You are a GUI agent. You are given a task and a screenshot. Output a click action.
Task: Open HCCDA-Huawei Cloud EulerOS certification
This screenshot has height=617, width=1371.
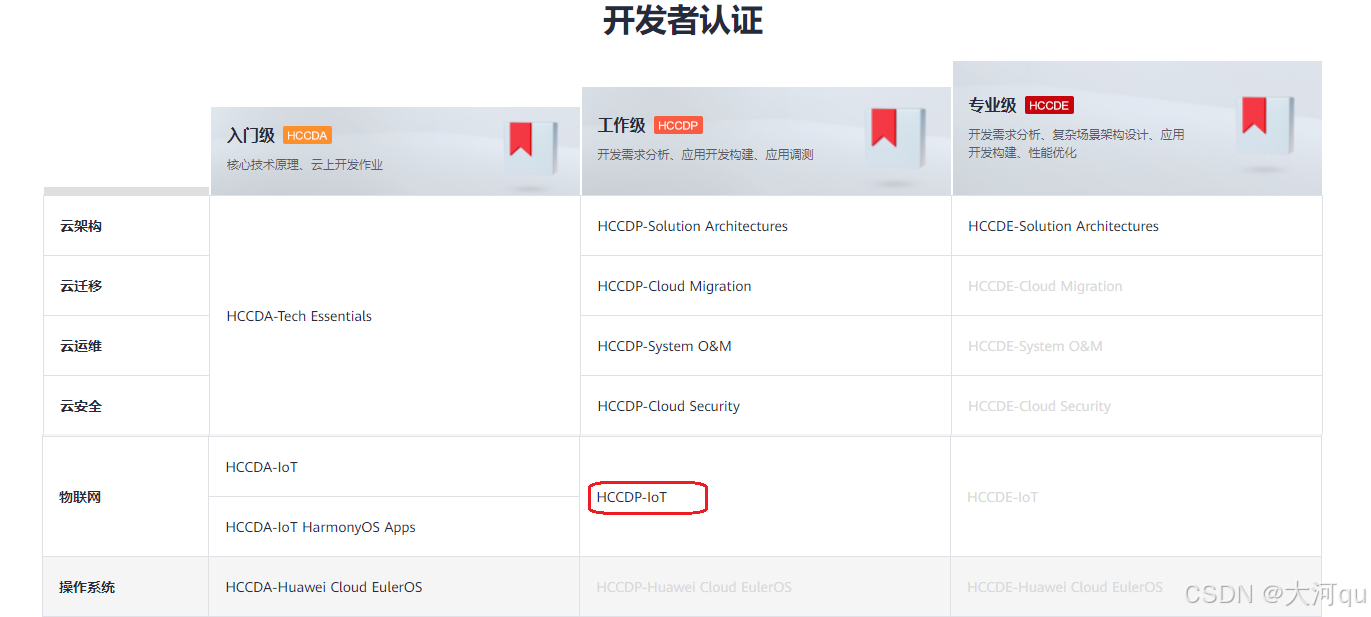(x=324, y=587)
